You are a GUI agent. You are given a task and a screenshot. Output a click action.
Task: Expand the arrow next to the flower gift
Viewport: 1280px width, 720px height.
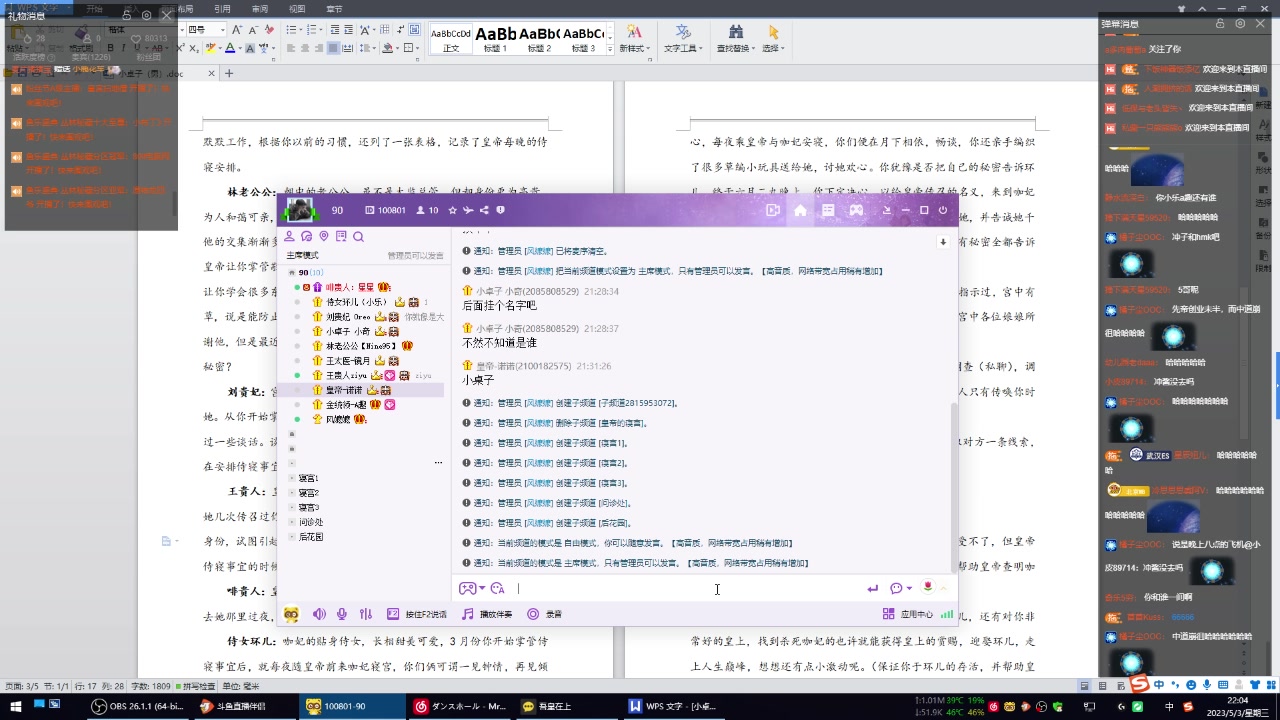942,588
